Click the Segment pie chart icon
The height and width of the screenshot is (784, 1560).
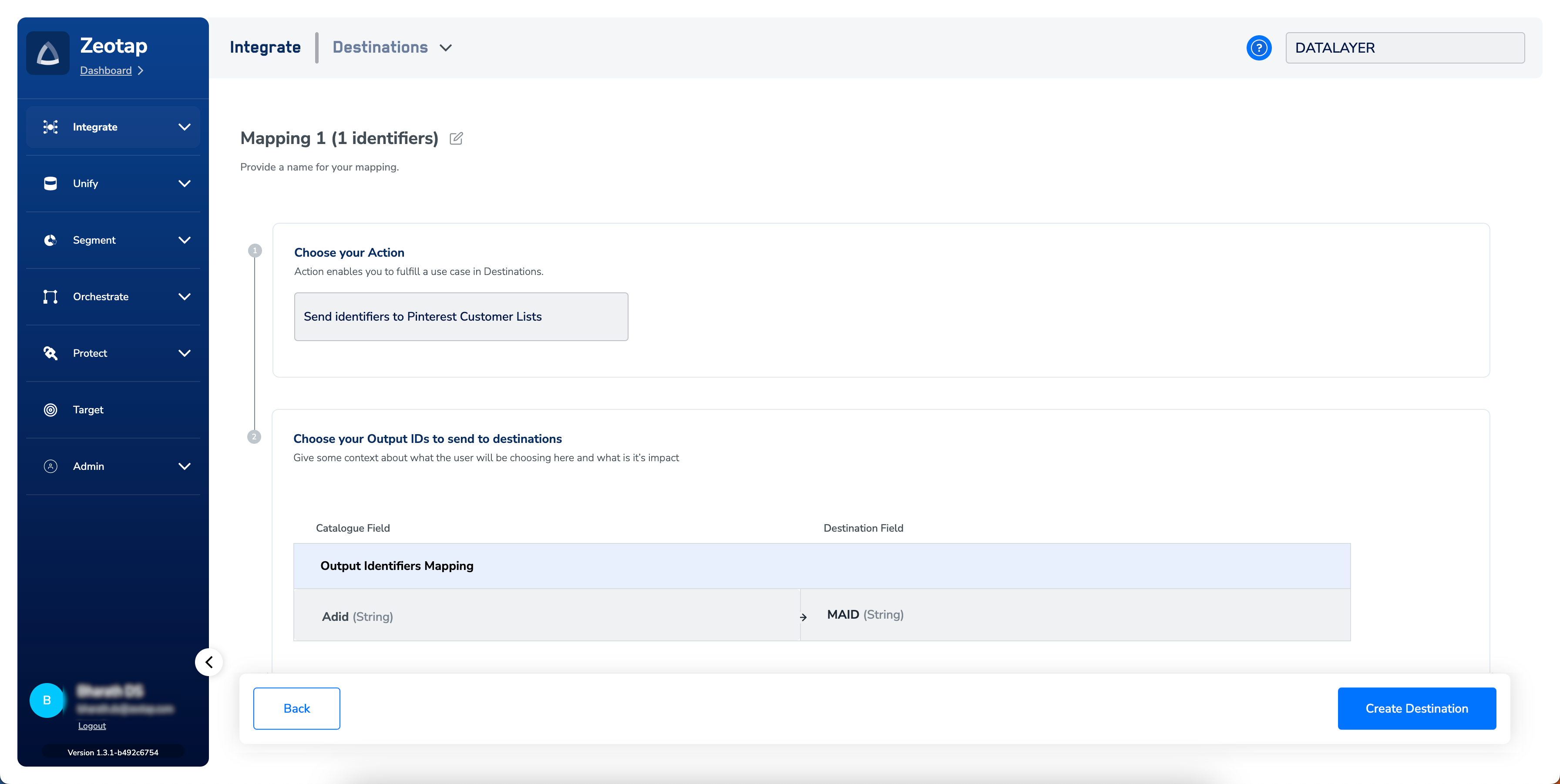click(x=50, y=240)
